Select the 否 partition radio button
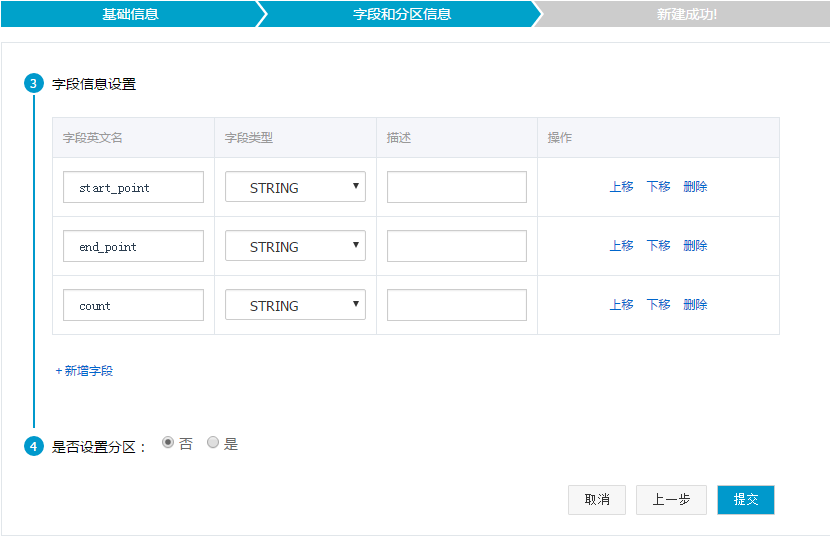Screen dimensions: 830x538 click(x=167, y=442)
